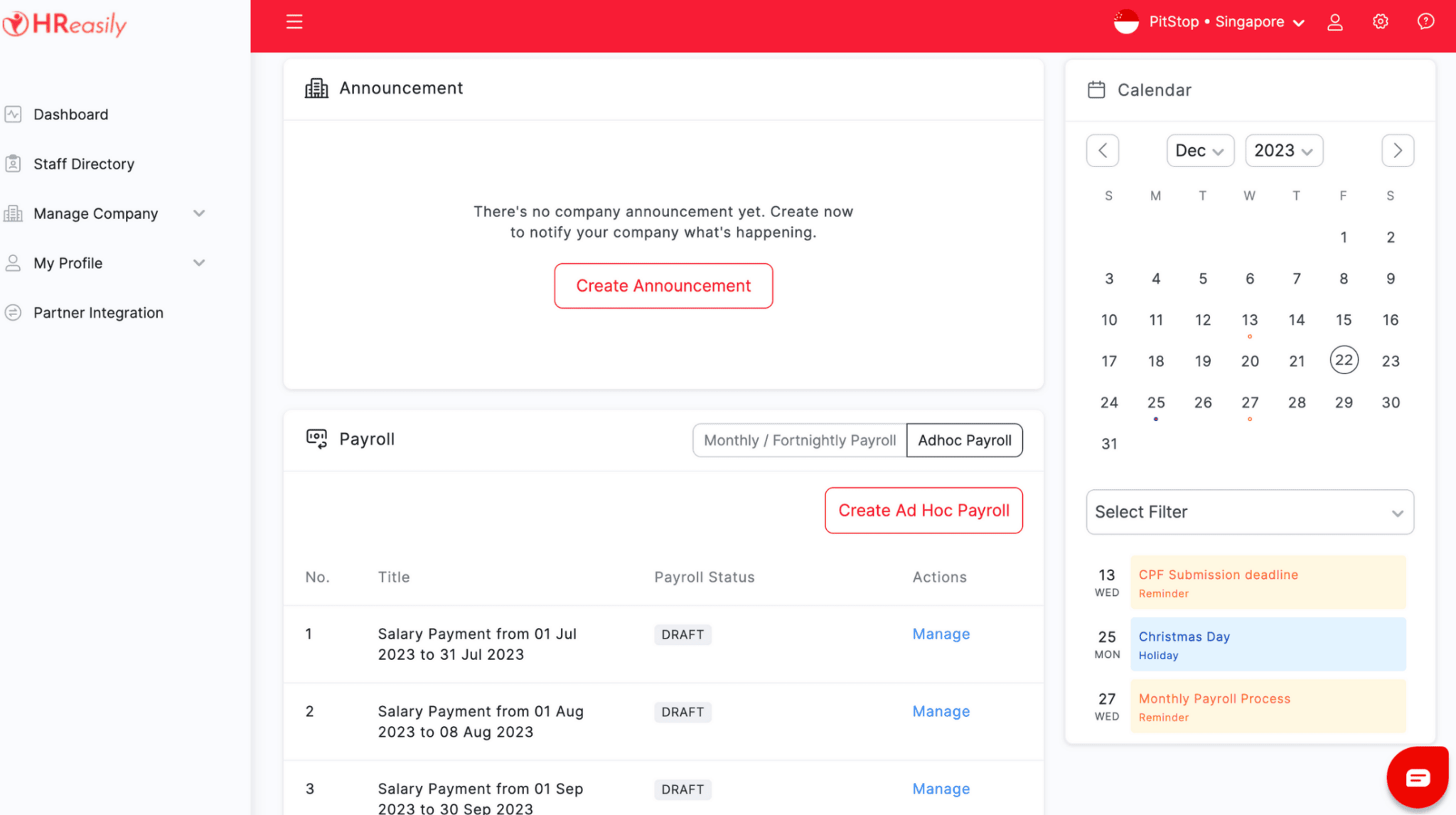Open the HReasily home logo
The width and height of the screenshot is (1456, 815).
(x=65, y=23)
